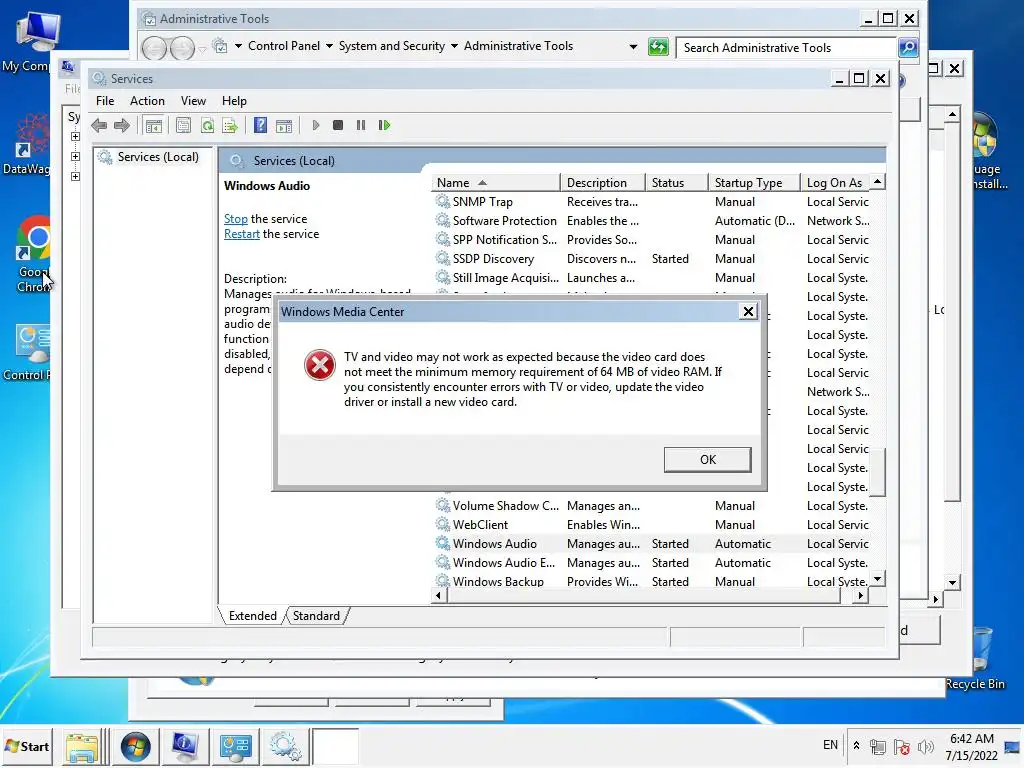Viewport: 1024px width, 768px height.
Task: Select the SSDP Discovery service
Action: (x=651, y=259)
